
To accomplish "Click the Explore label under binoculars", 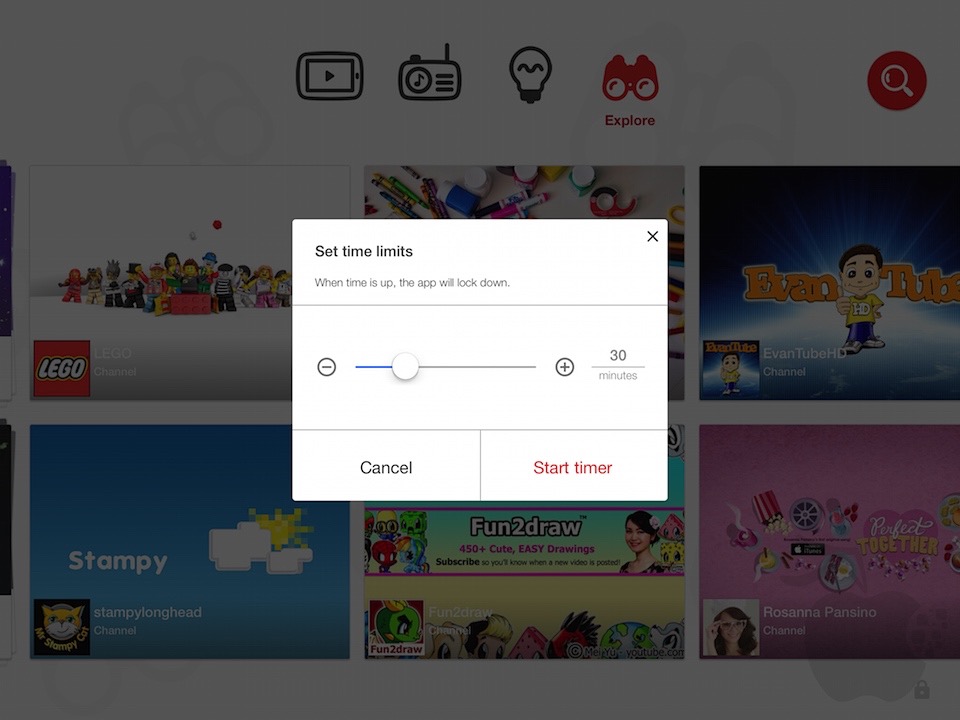I will tap(630, 120).
